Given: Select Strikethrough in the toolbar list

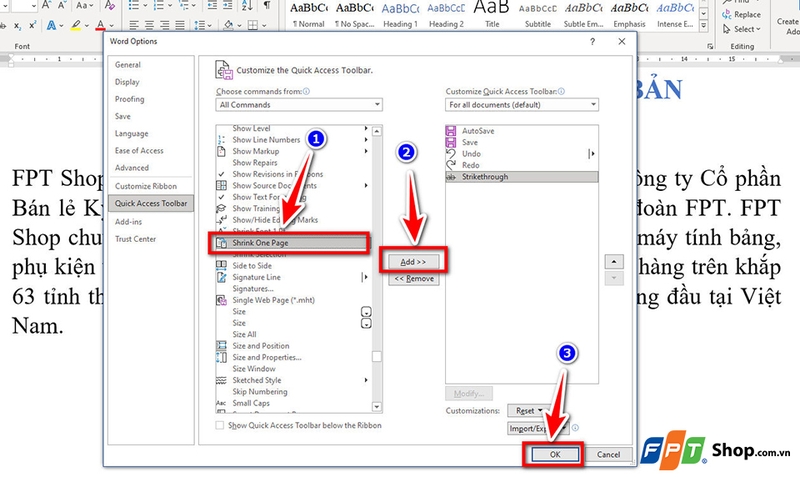Looking at the screenshot, I should pyautogui.click(x=521, y=177).
